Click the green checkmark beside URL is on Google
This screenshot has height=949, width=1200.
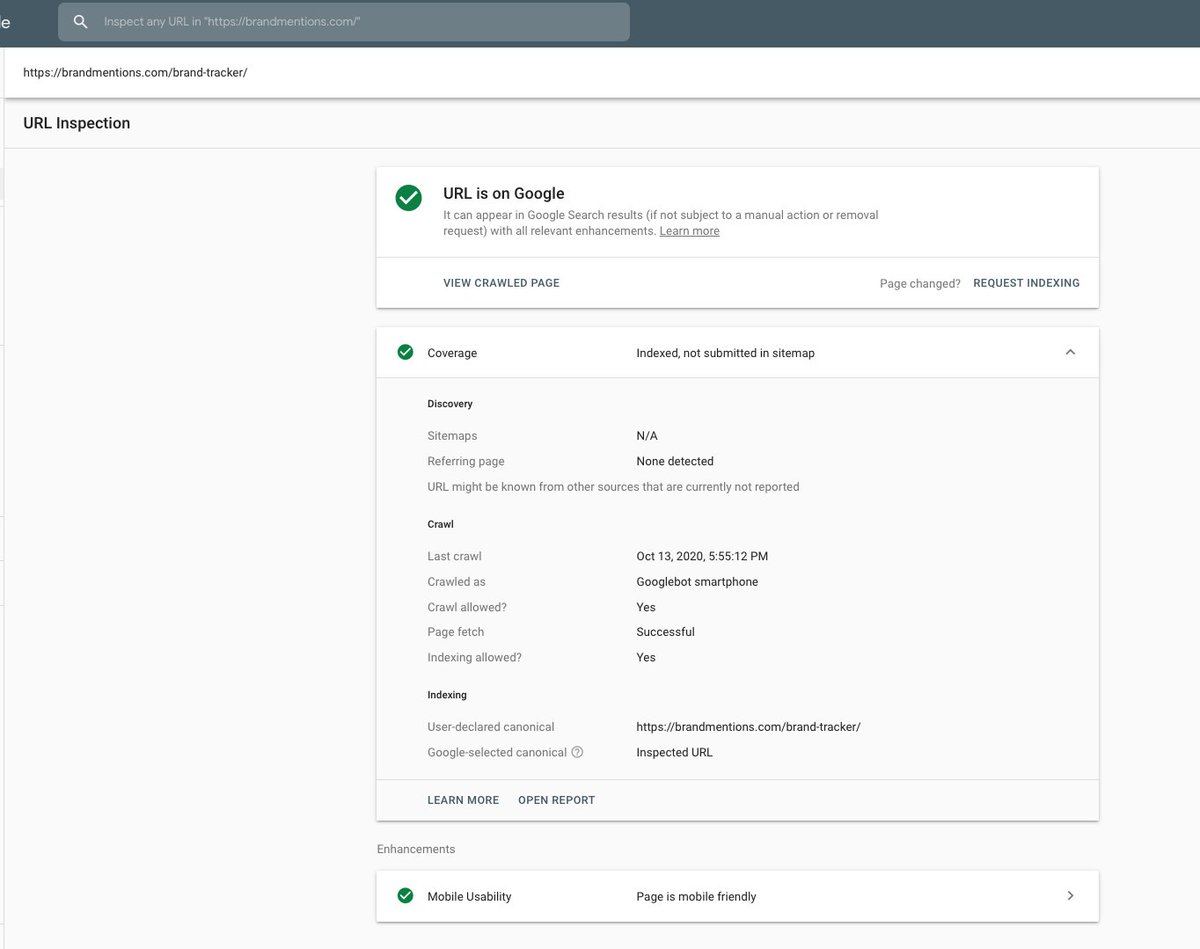[408, 198]
